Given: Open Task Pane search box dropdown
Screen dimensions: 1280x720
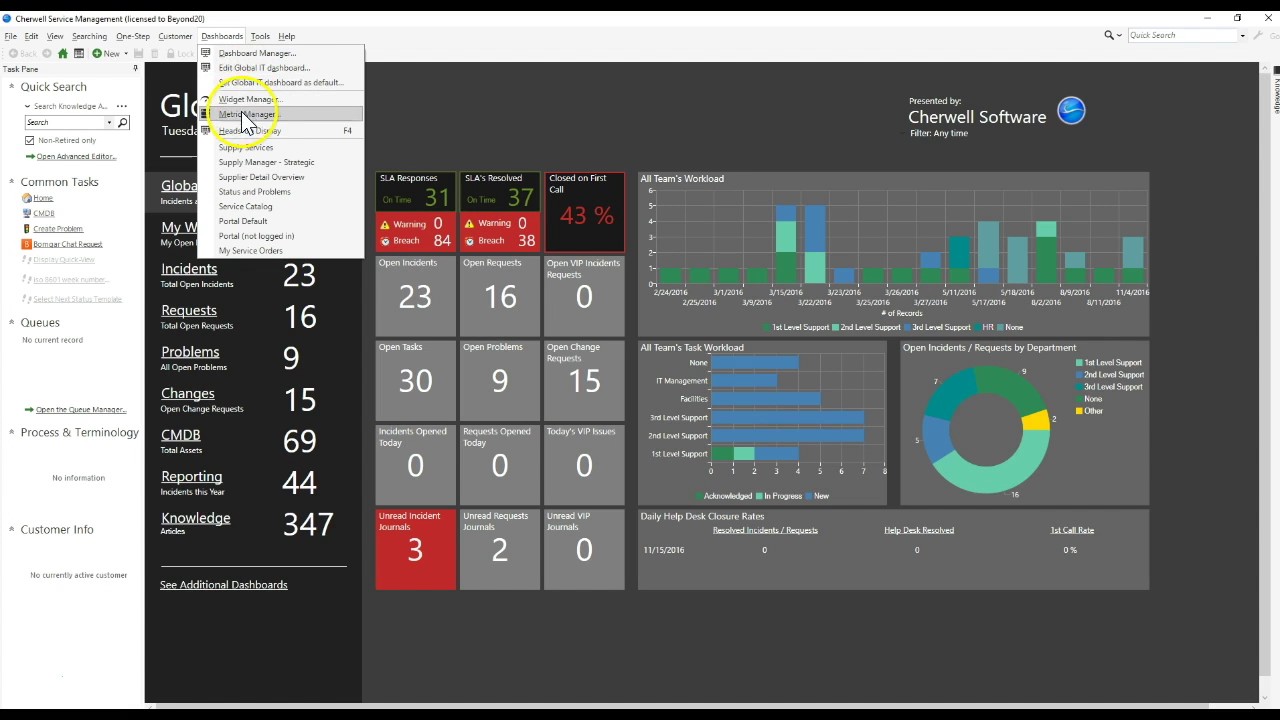Looking at the screenshot, I should point(110,122).
